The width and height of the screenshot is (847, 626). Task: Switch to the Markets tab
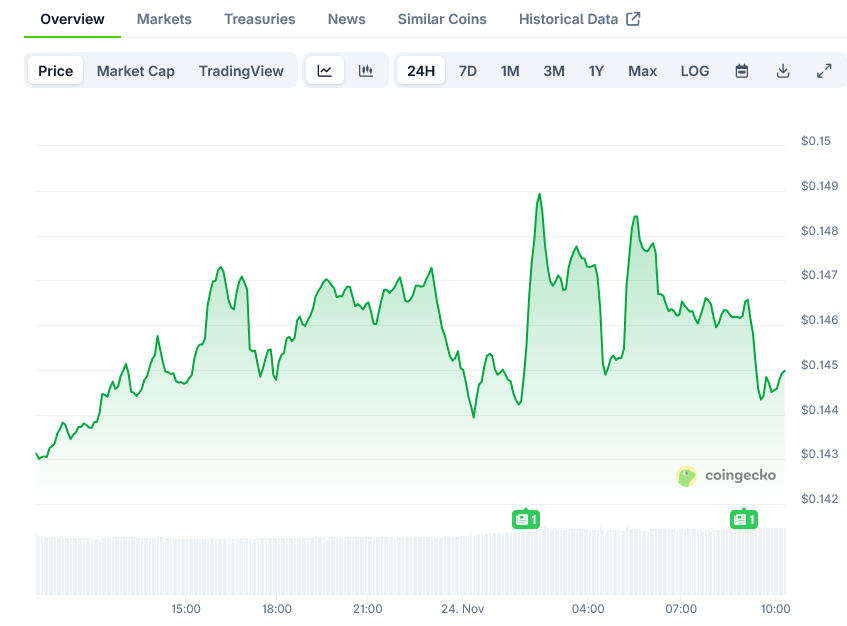pyautogui.click(x=163, y=18)
